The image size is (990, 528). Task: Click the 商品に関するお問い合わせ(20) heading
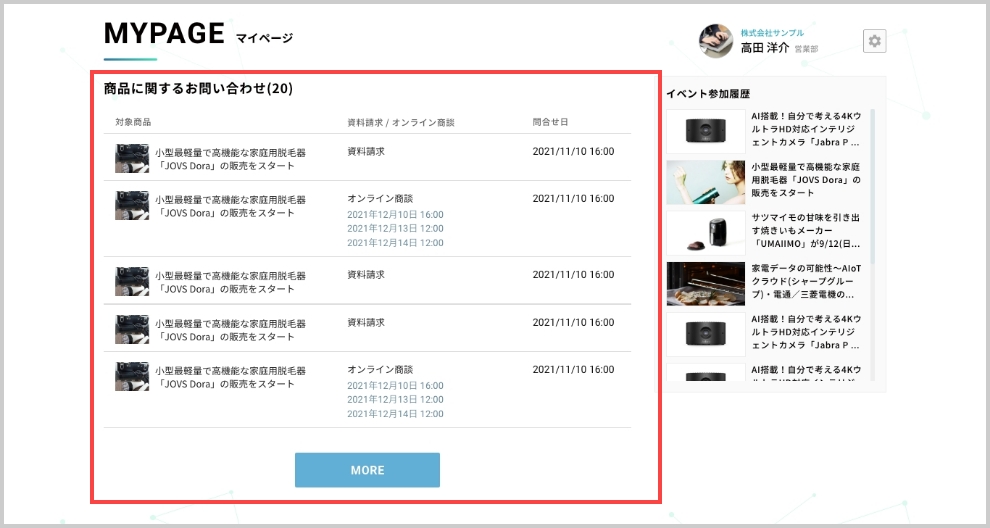click(198, 88)
